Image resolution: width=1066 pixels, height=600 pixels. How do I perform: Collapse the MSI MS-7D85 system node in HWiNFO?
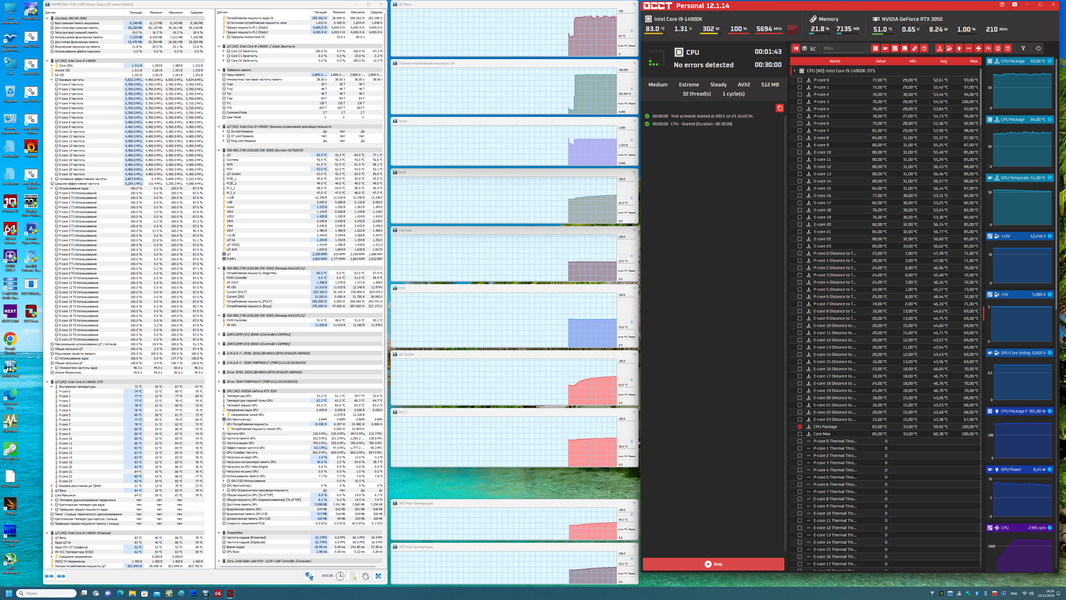click(x=48, y=18)
